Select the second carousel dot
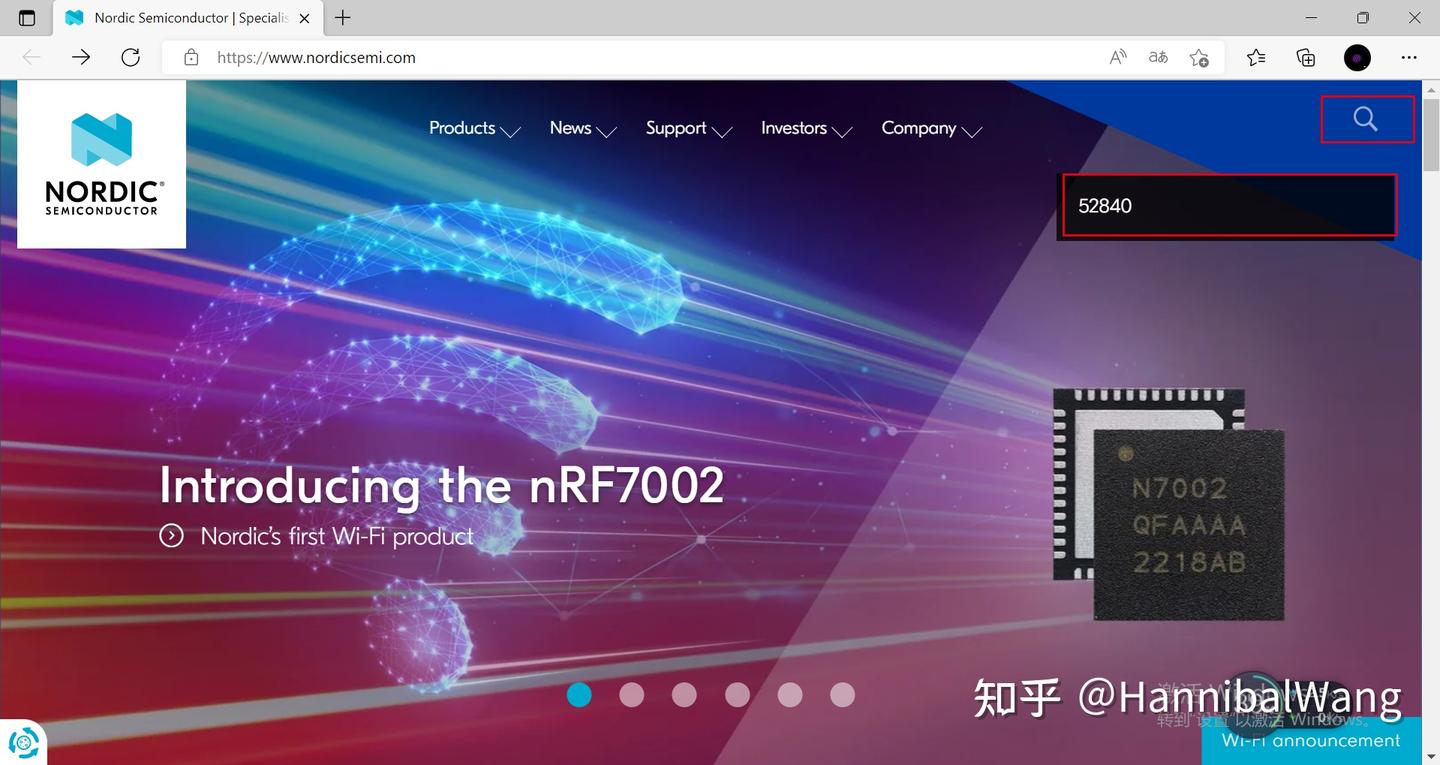Image resolution: width=1440 pixels, height=765 pixels. [x=631, y=694]
